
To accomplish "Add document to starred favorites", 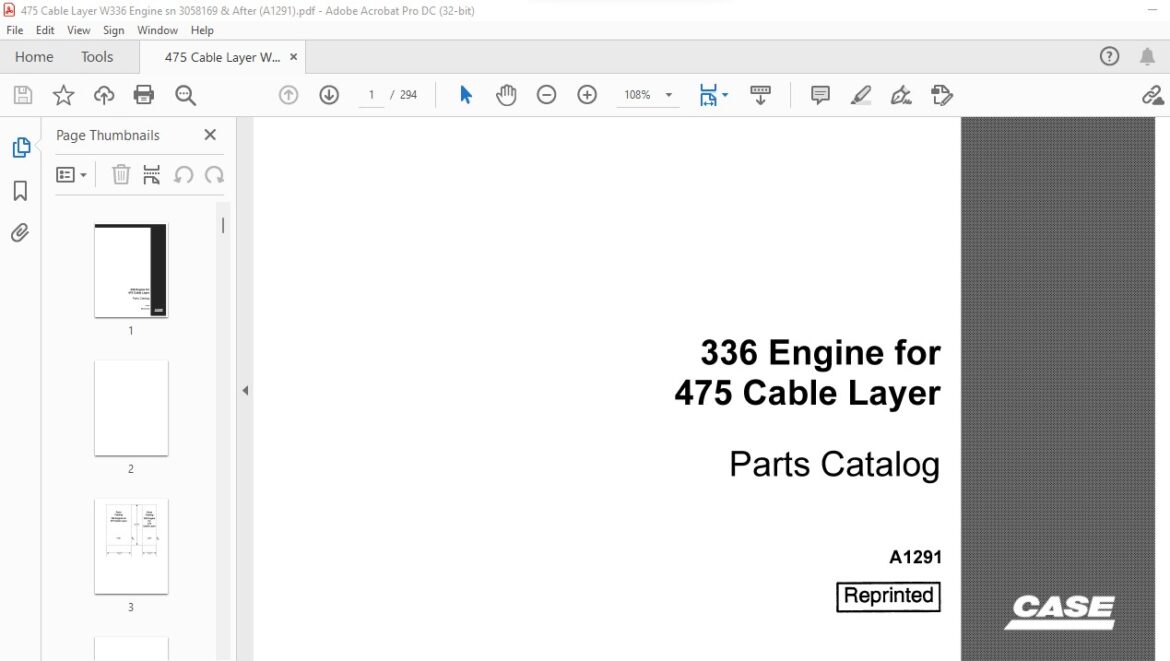I will click(63, 95).
